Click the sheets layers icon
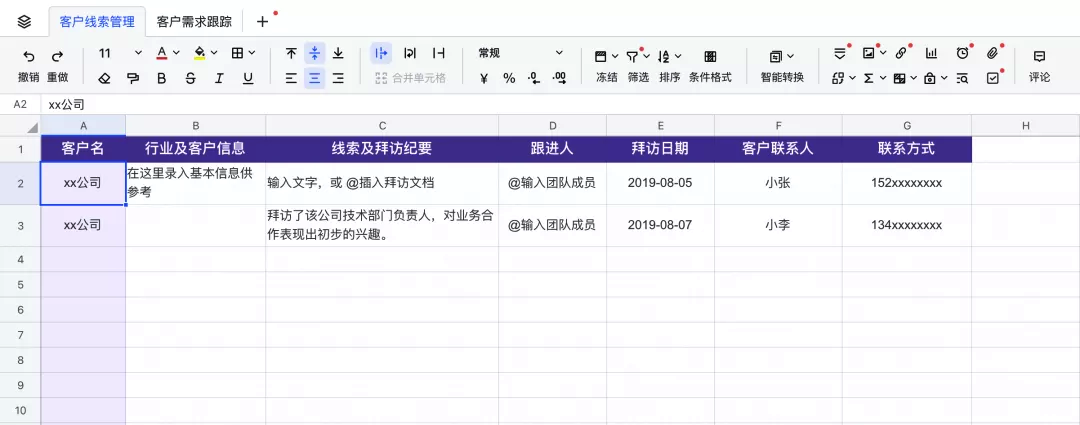 coord(25,21)
